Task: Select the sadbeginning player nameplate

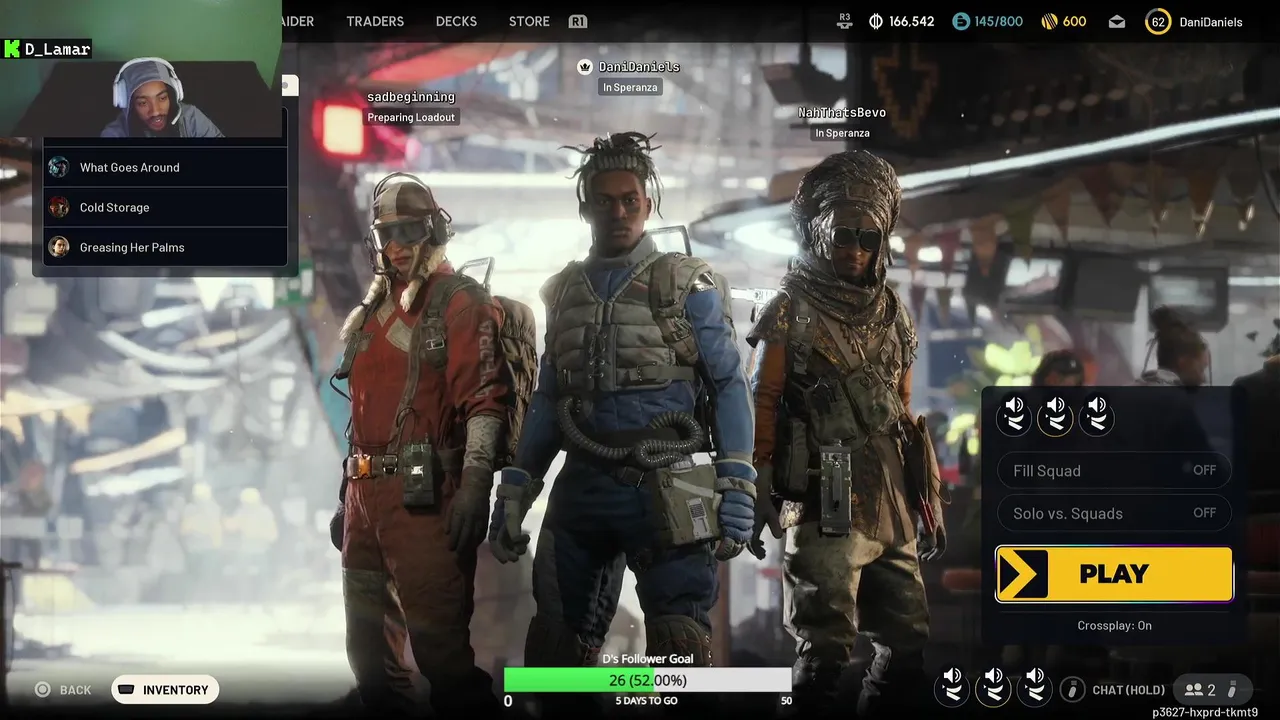Action: [411, 97]
